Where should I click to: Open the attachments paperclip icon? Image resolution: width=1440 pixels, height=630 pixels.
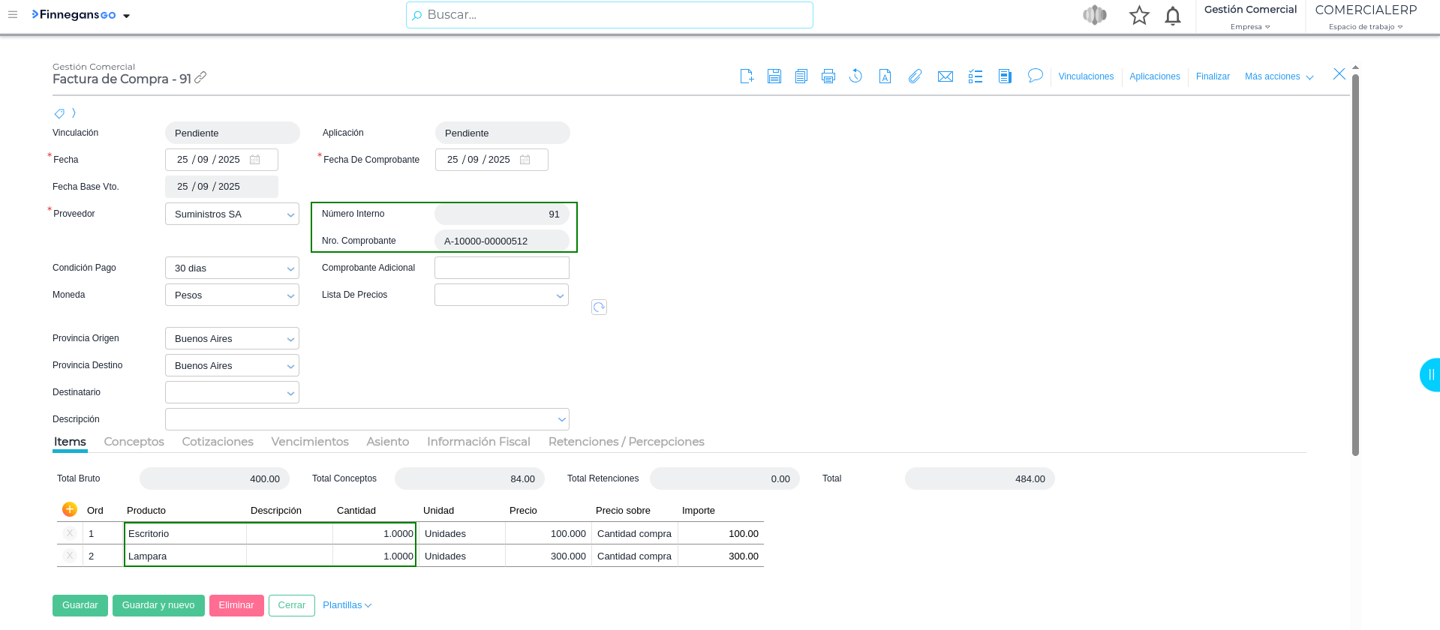coord(914,76)
